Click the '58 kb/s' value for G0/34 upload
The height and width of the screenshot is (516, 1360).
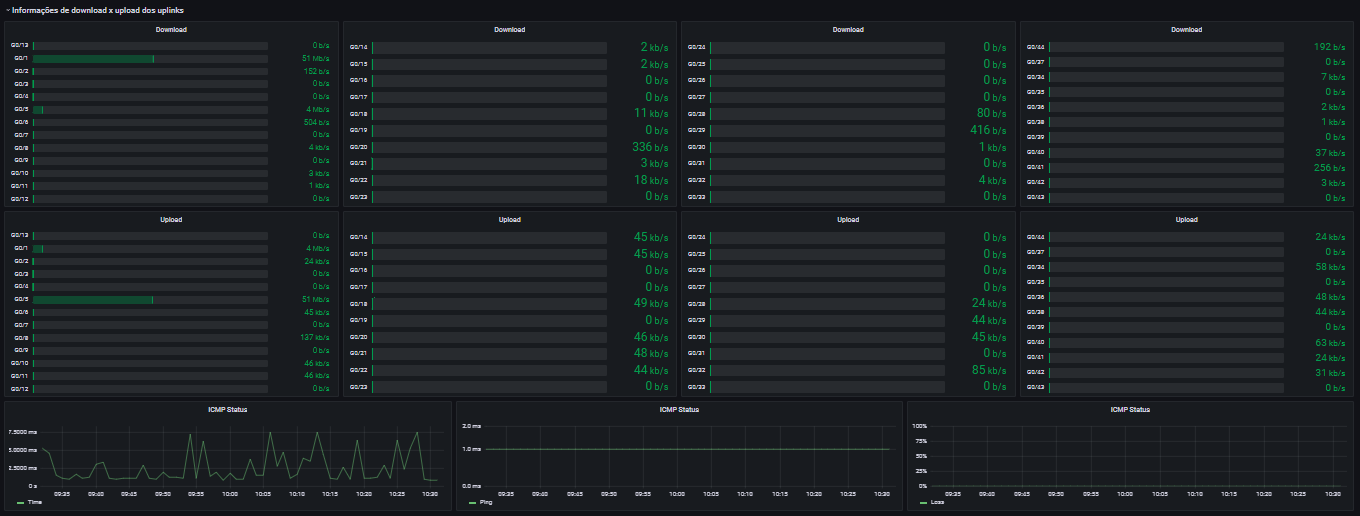[x=1331, y=267]
